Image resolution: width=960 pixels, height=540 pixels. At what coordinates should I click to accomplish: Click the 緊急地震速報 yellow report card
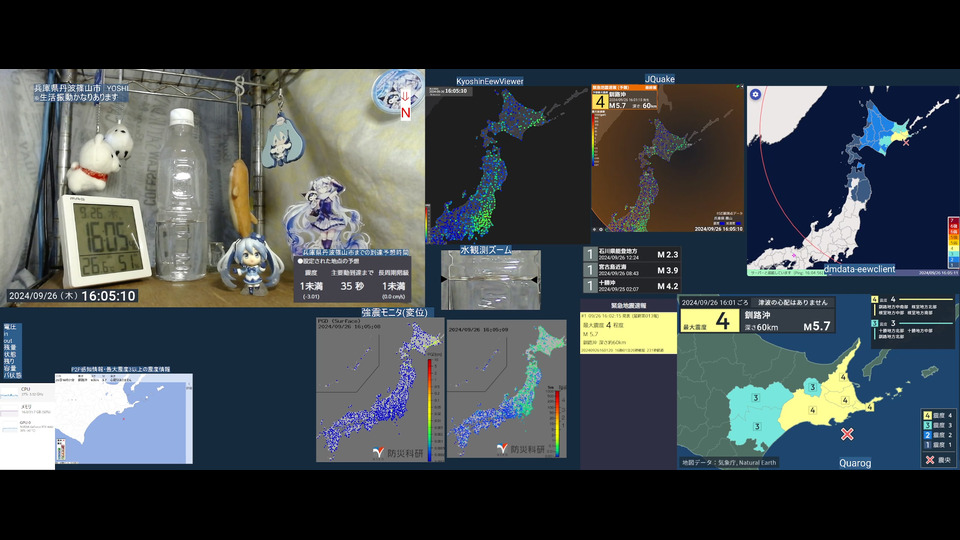click(628, 332)
